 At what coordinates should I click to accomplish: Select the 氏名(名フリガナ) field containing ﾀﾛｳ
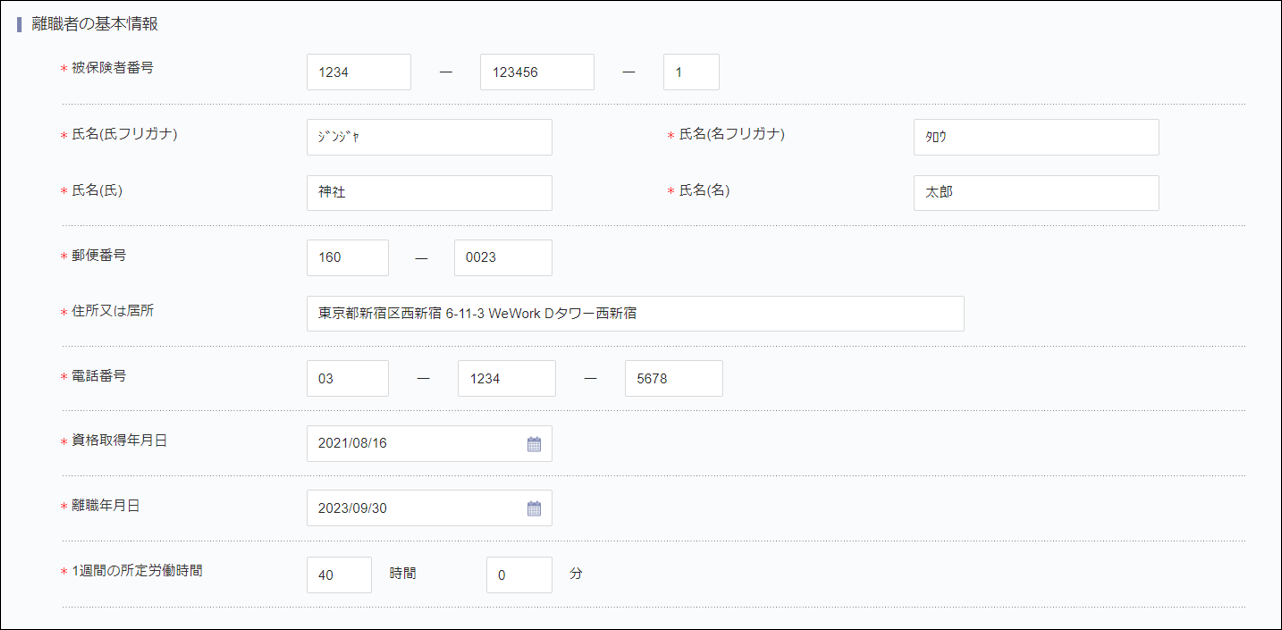click(x=1035, y=136)
